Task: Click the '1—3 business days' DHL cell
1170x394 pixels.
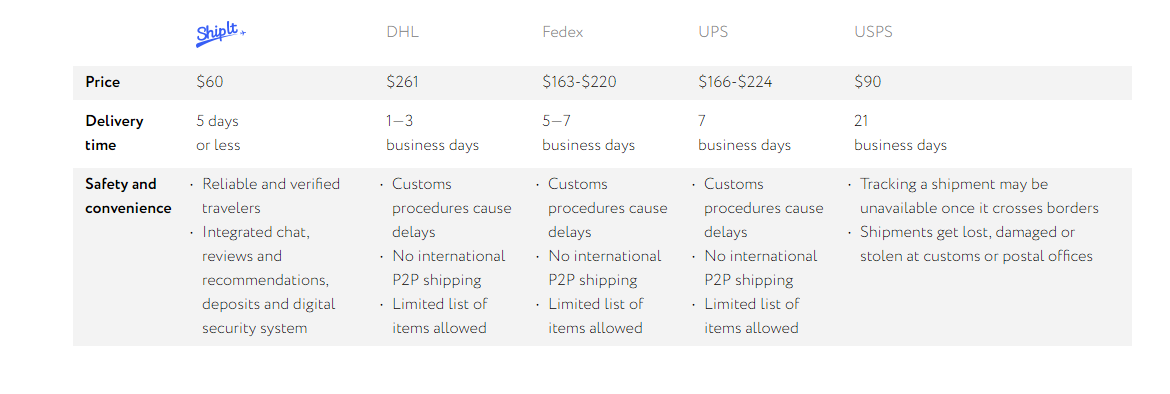Action: coord(433,133)
